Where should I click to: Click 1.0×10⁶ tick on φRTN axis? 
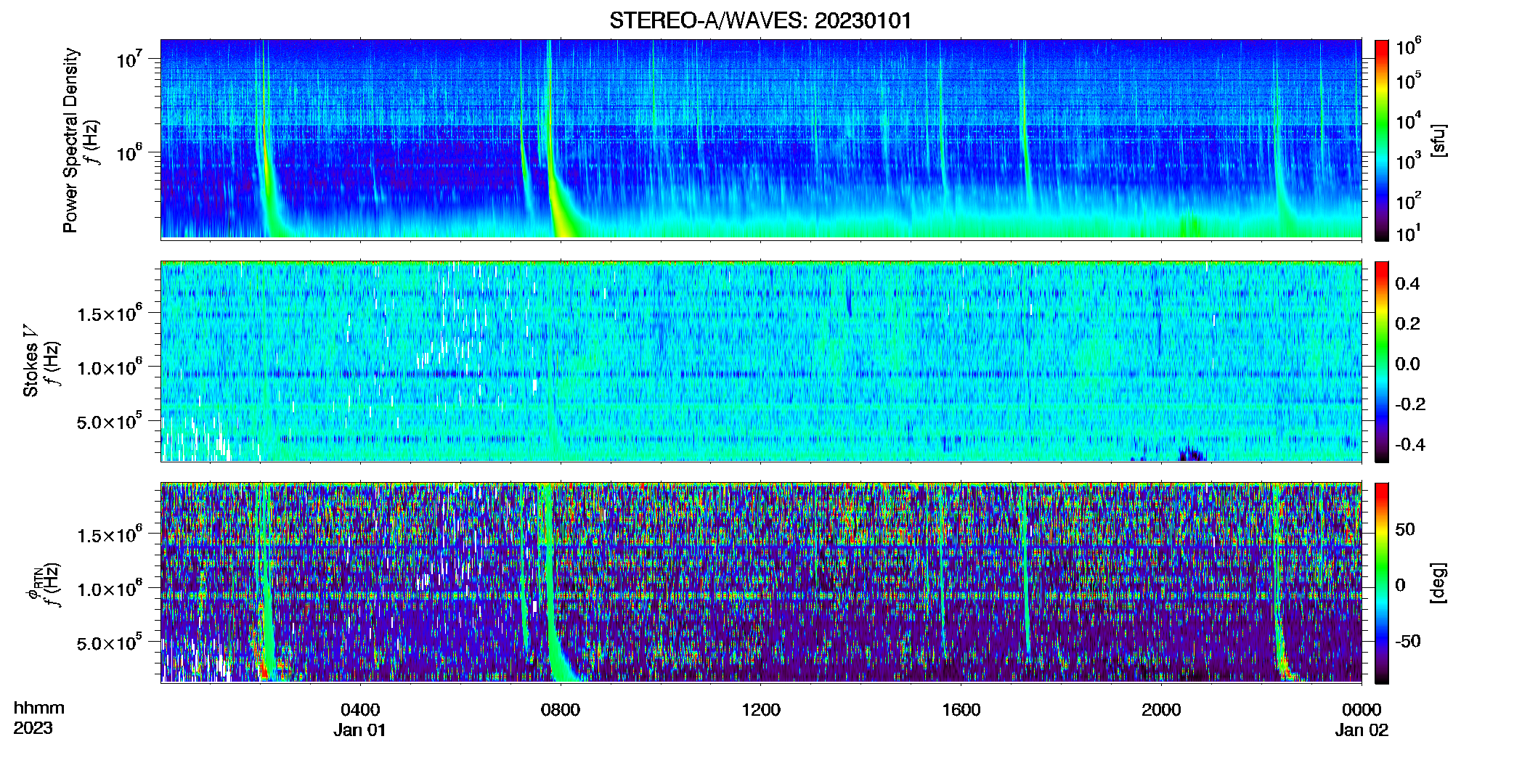click(x=110, y=589)
